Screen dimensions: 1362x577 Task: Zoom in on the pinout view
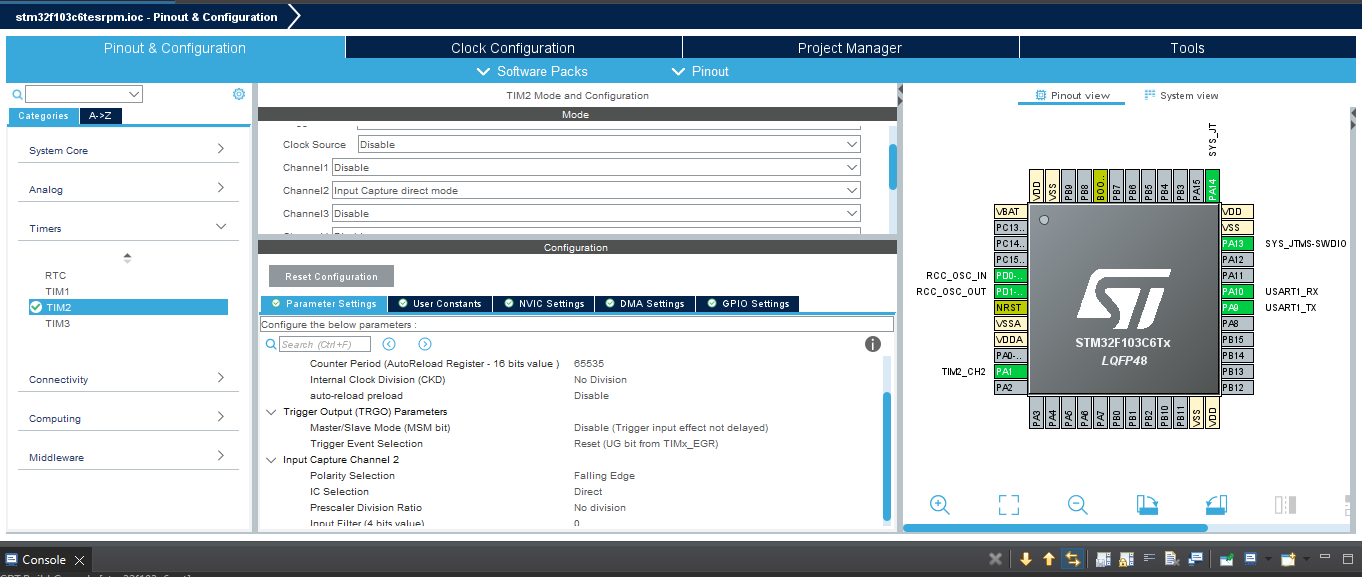pyautogui.click(x=939, y=505)
